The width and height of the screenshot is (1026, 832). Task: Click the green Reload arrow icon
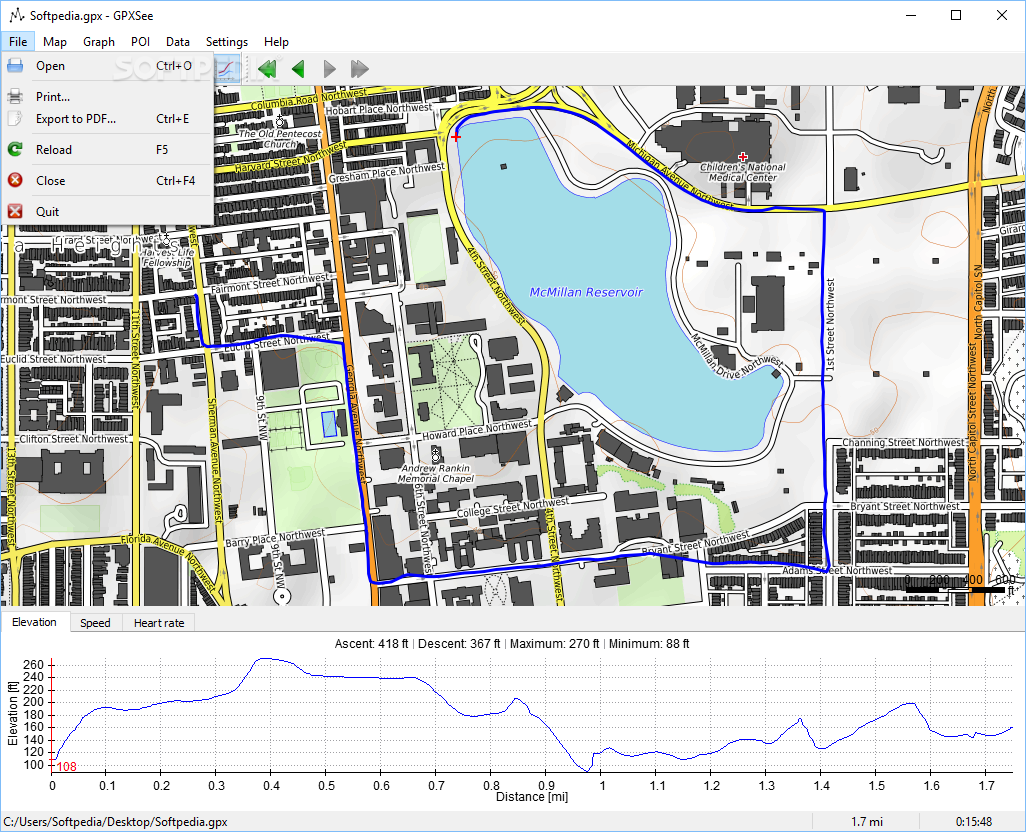(15, 149)
